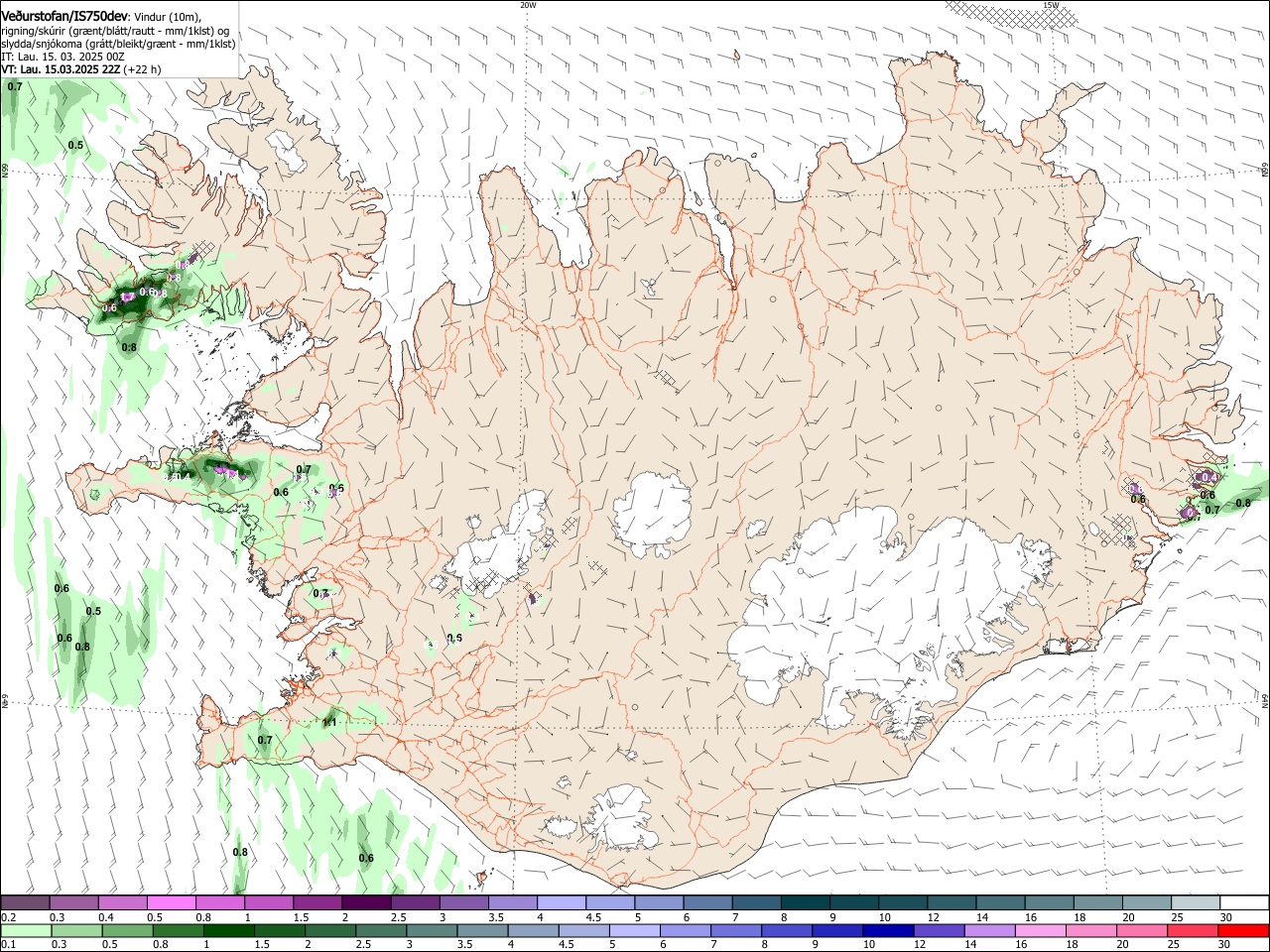The height and width of the screenshot is (952, 1270).
Task: Click the white snow swatch after 30
Action: click(1244, 902)
